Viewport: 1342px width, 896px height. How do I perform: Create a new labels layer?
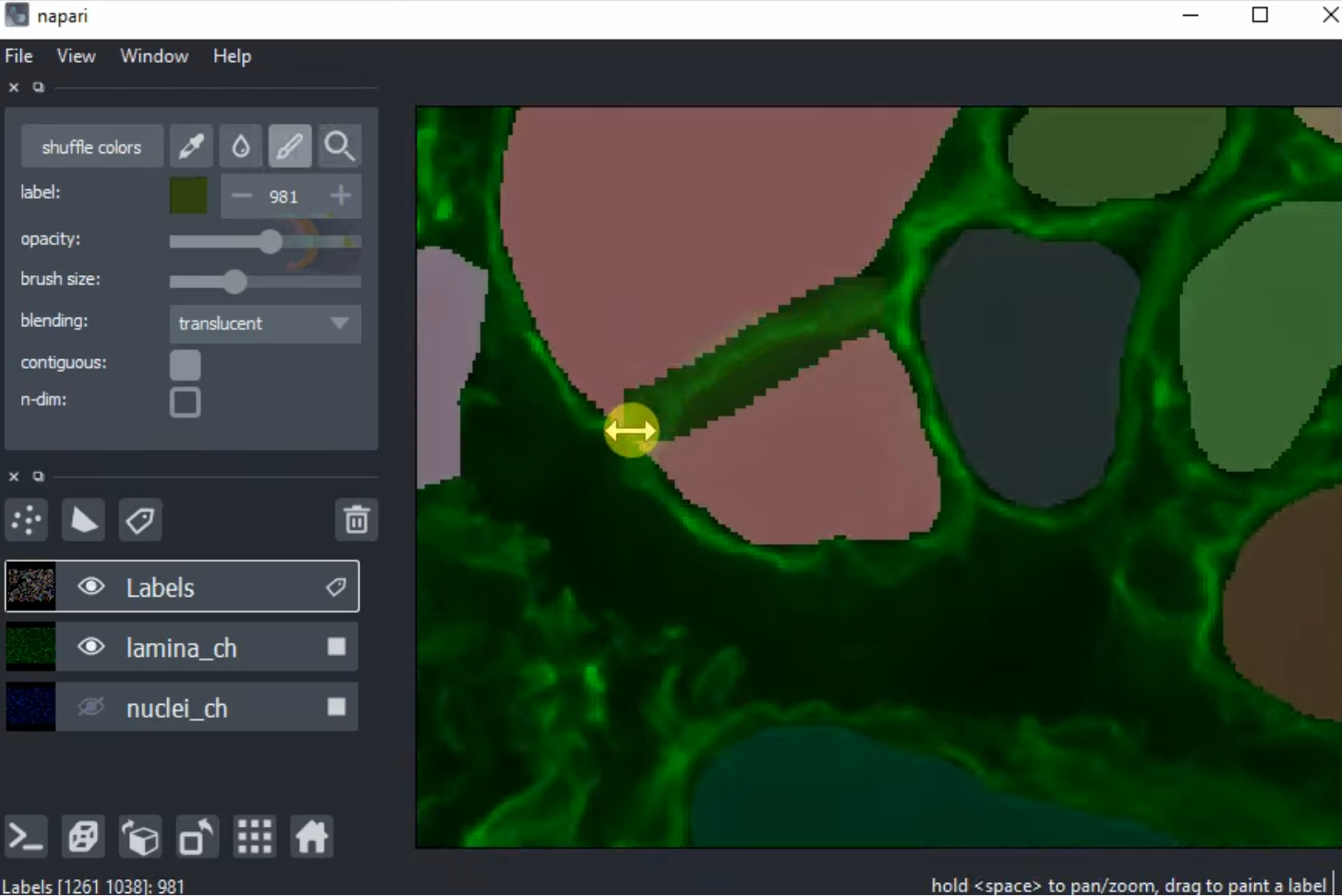point(140,520)
